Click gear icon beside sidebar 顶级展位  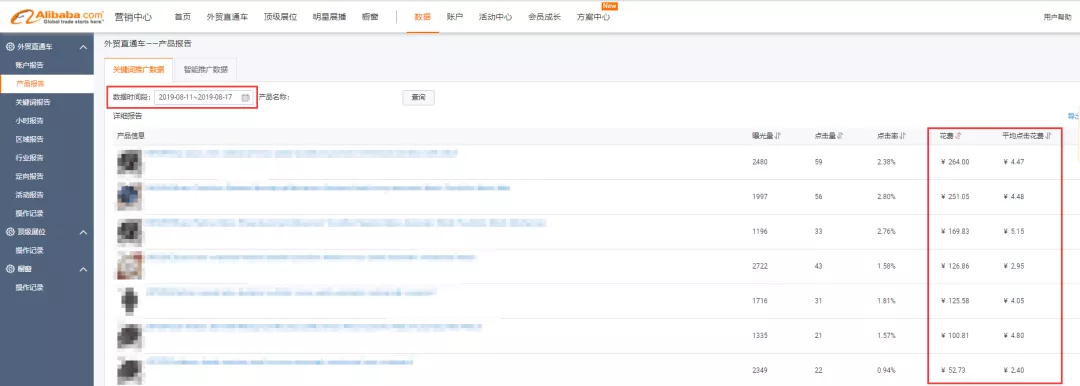10,232
